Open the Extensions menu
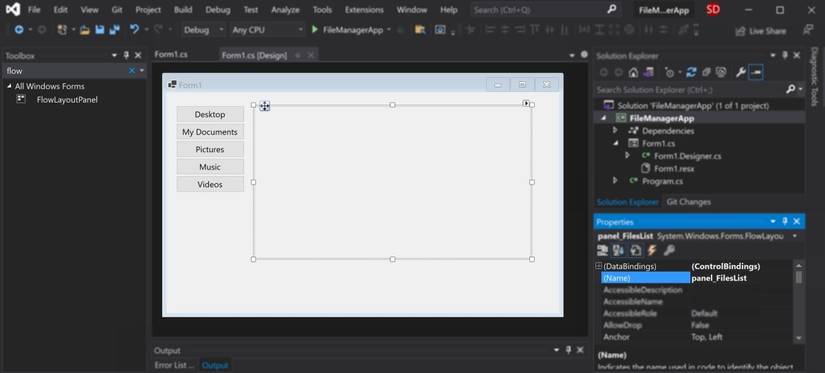825x373 pixels. point(364,10)
